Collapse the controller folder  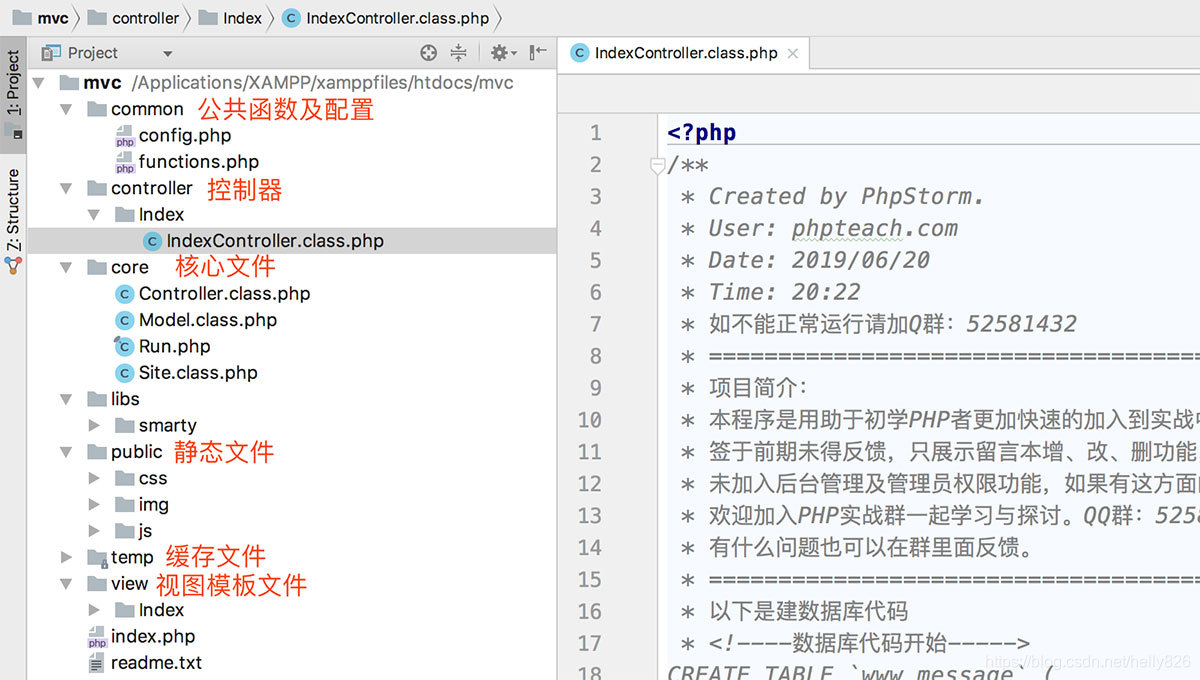coord(66,188)
